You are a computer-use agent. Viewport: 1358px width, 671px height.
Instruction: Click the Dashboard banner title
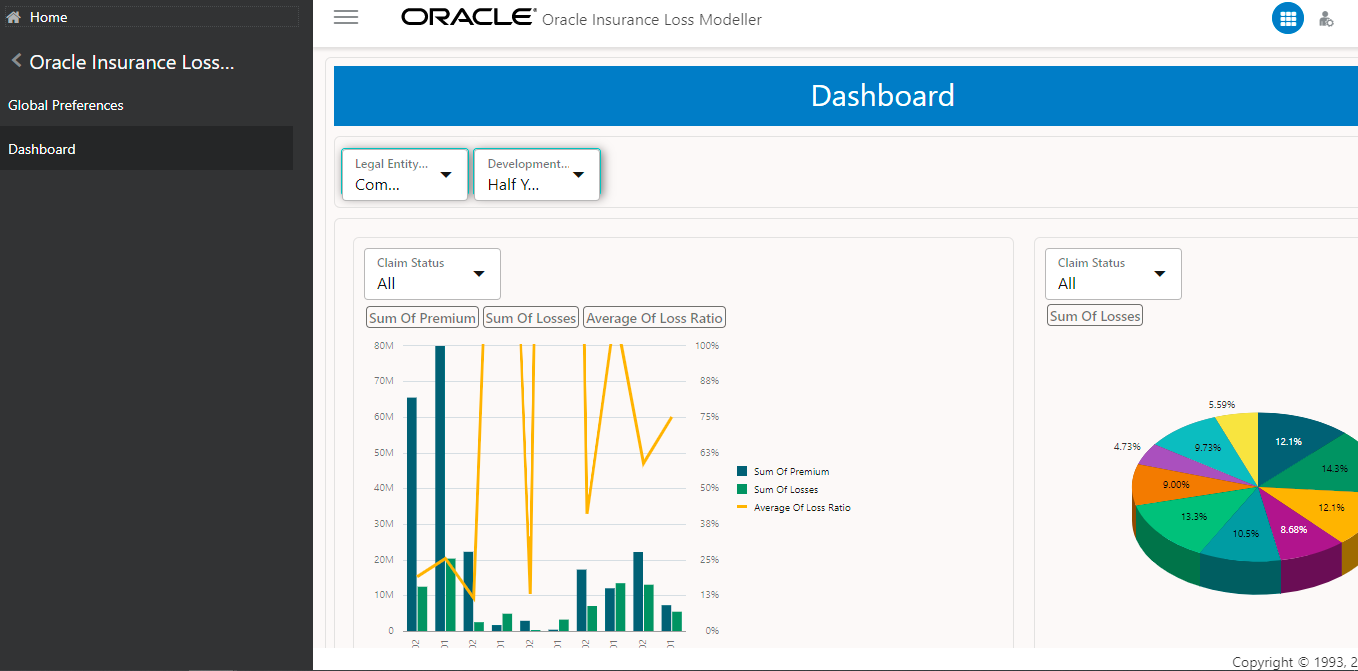pyautogui.click(x=882, y=96)
